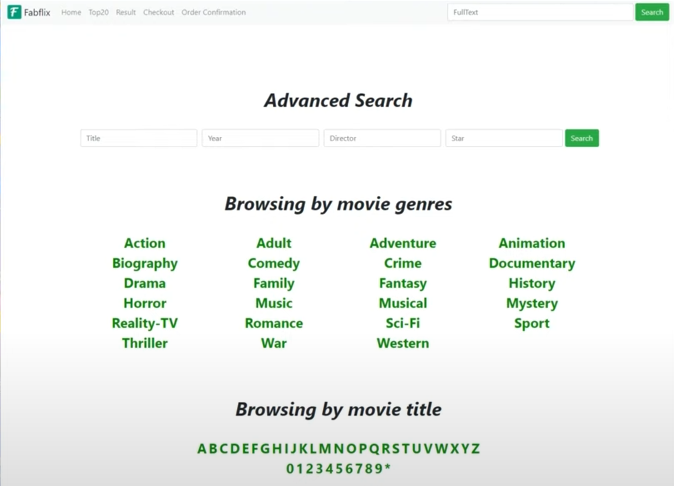Image resolution: width=674 pixels, height=486 pixels.
Task: Click the Advanced Search button
Action: pos(582,138)
